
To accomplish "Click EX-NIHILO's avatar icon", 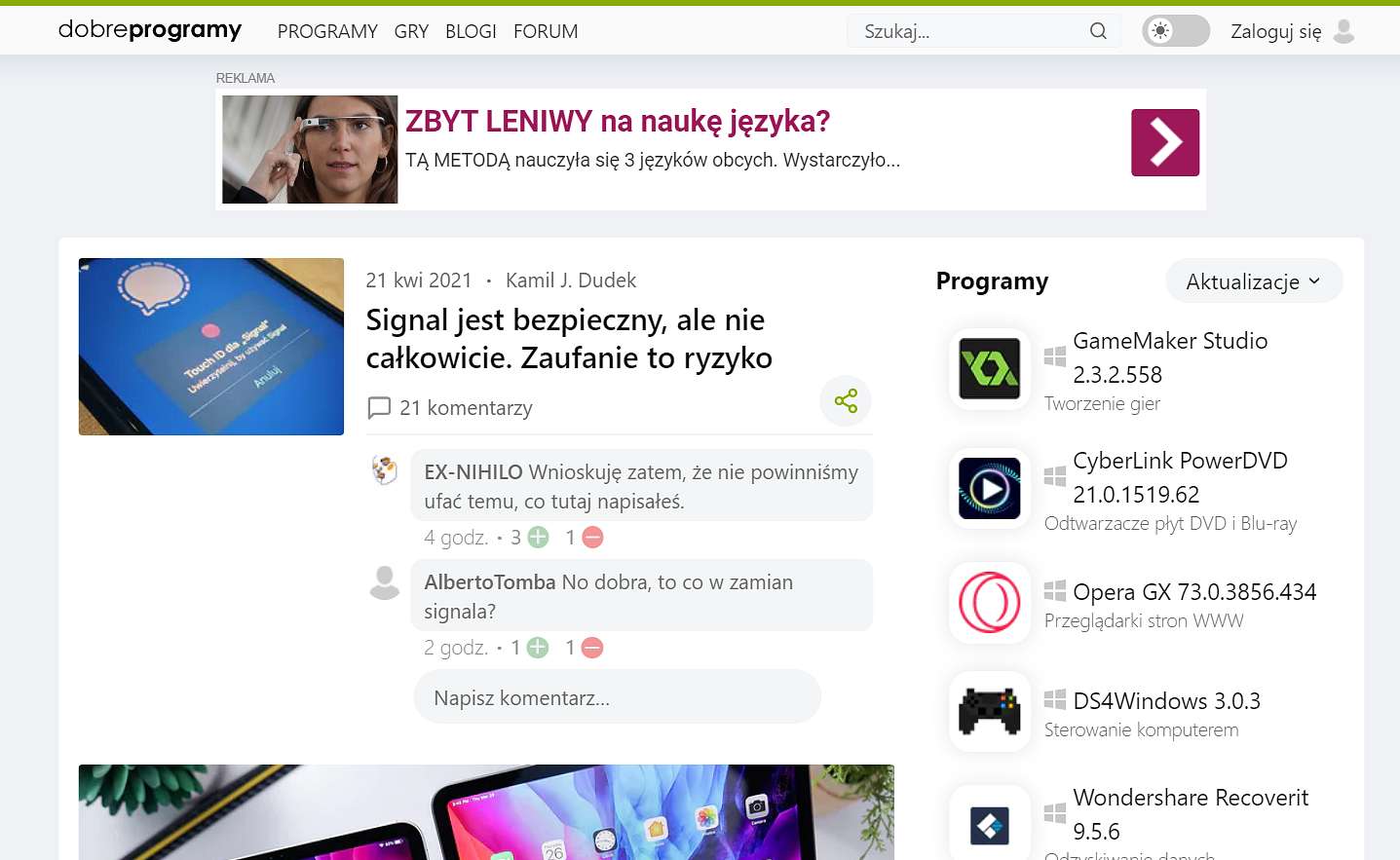I will [x=385, y=470].
